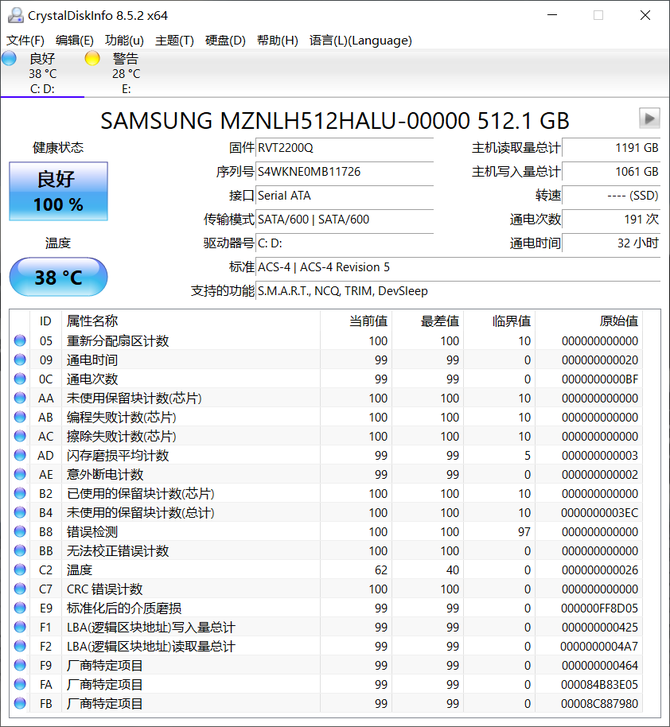The height and width of the screenshot is (727, 670).
Task: Click blue status dot of attribute FA
Action: point(20,684)
